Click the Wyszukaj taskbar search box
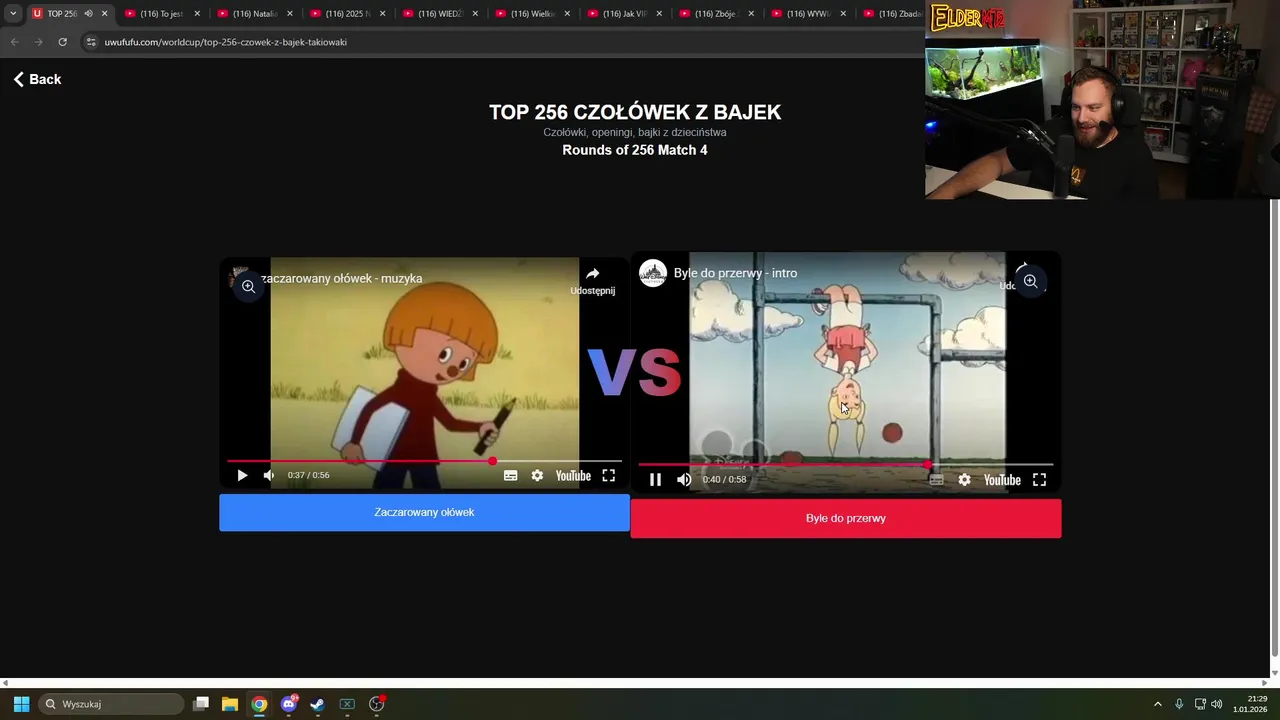The height and width of the screenshot is (720, 1280). [111, 704]
